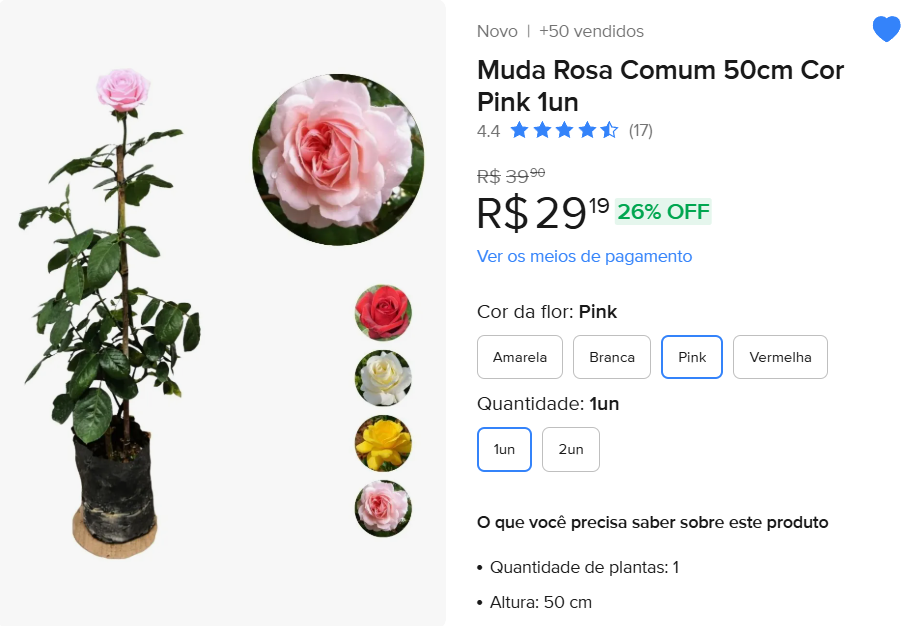921x626 pixels.
Task: Open Ver os meios de pagamento link
Action: [x=584, y=256]
